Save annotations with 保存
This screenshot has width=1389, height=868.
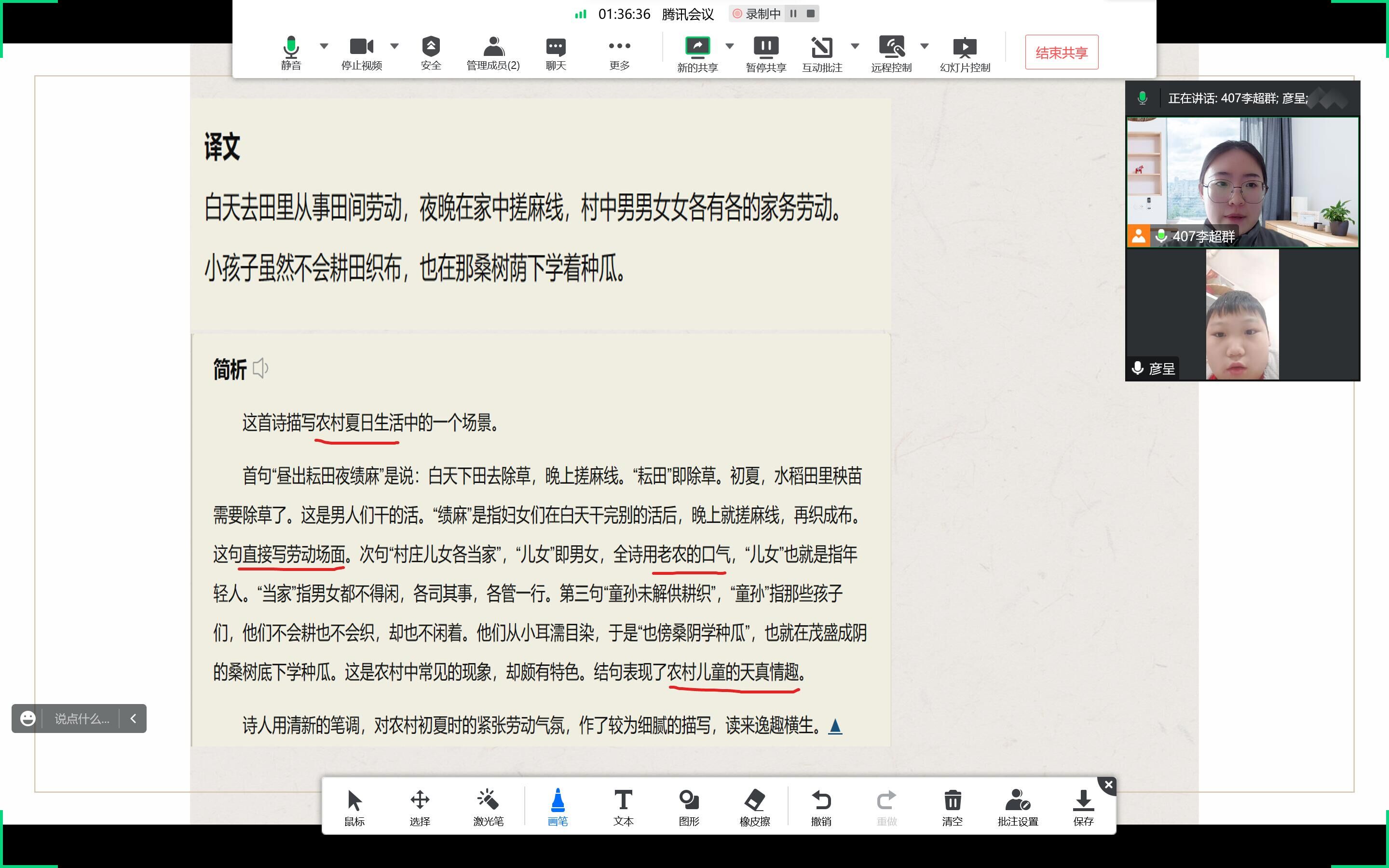1084,807
